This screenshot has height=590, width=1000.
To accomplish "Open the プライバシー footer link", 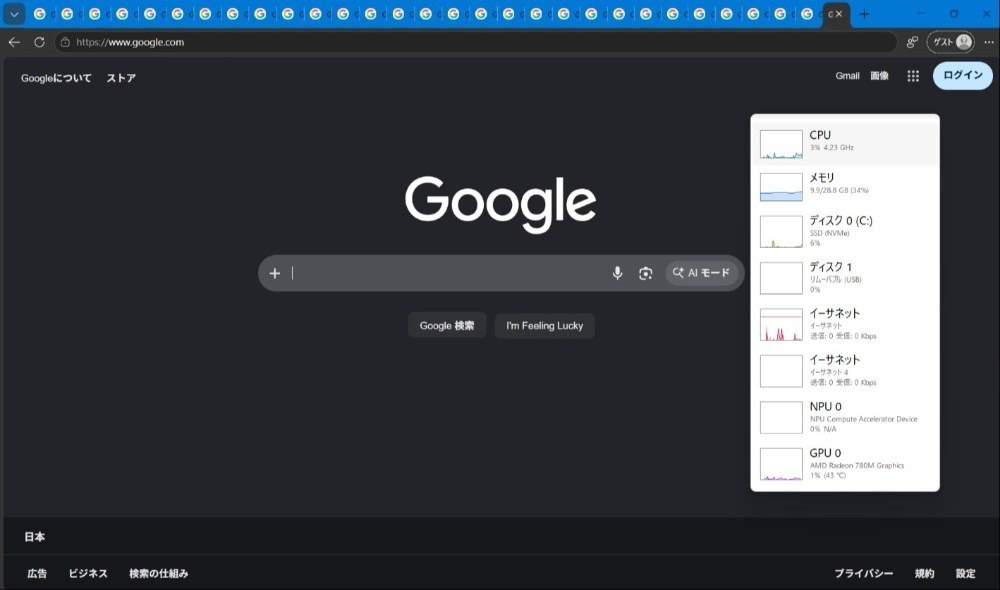I will 864,573.
